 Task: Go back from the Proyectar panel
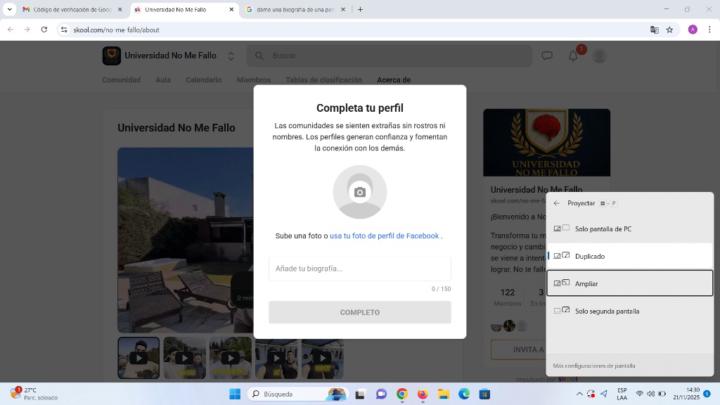pos(557,203)
